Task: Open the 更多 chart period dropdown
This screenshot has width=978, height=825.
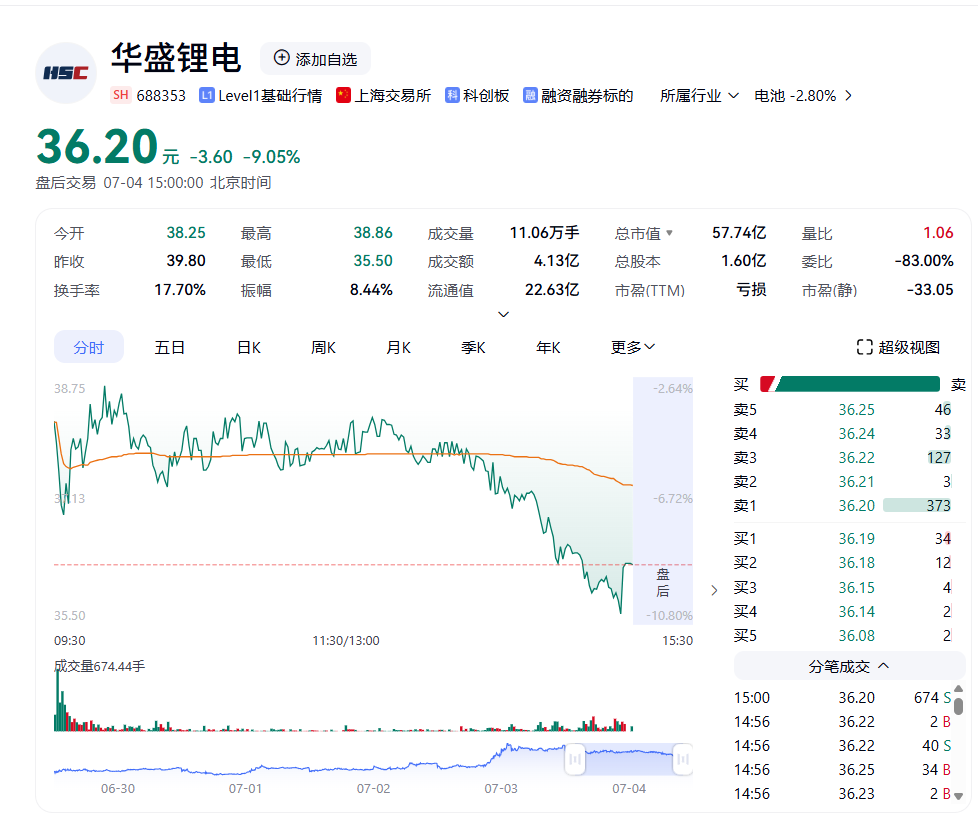Action: [x=633, y=347]
